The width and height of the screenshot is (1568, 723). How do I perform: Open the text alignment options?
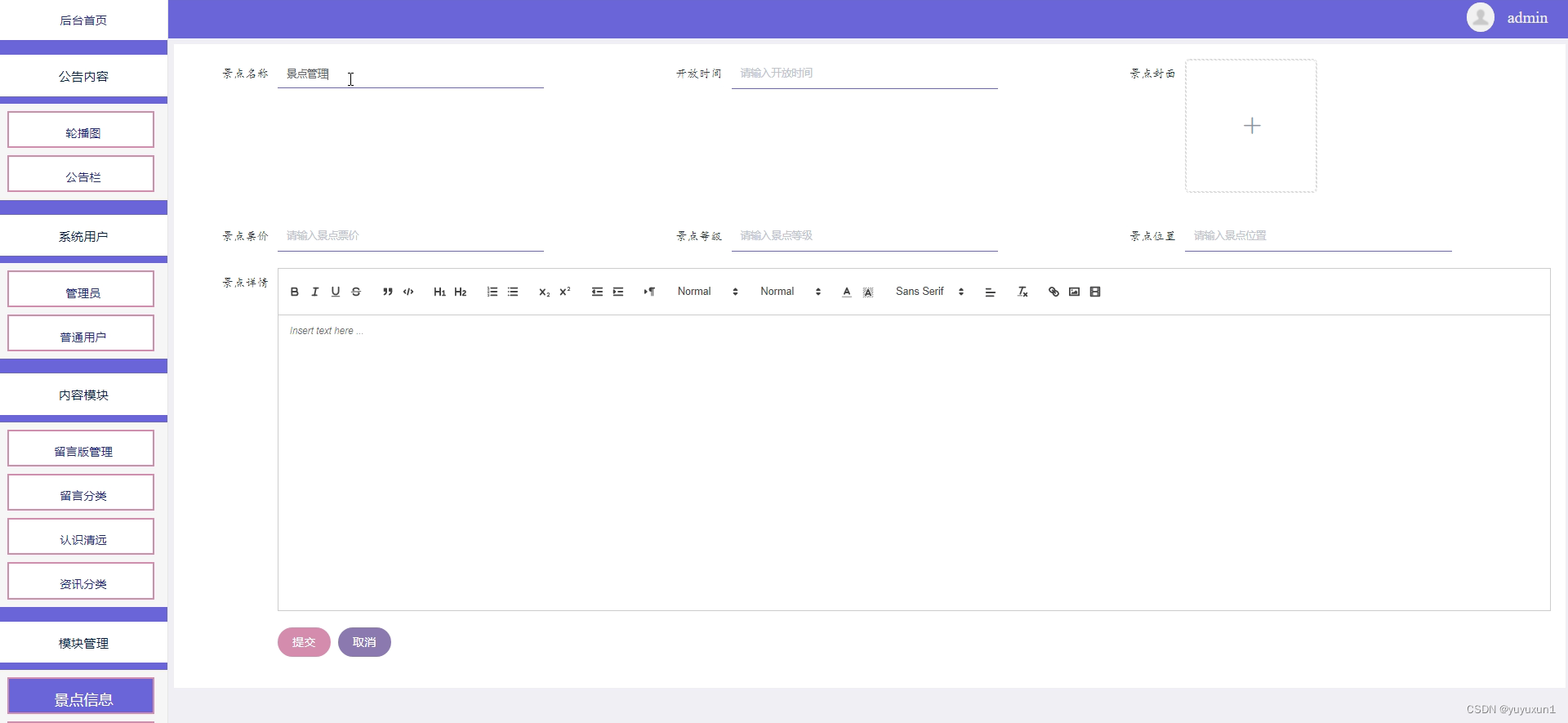(x=991, y=292)
